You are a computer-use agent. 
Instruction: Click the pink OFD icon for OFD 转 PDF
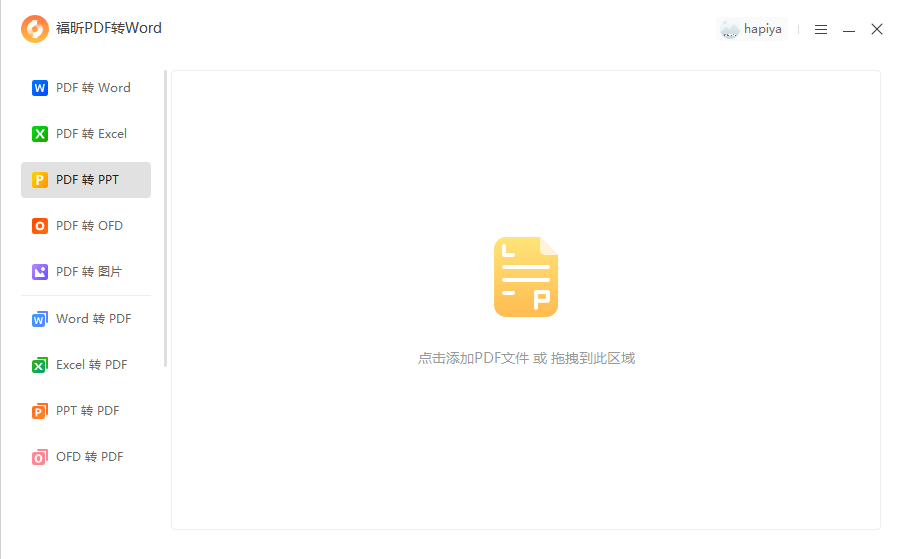tap(40, 457)
